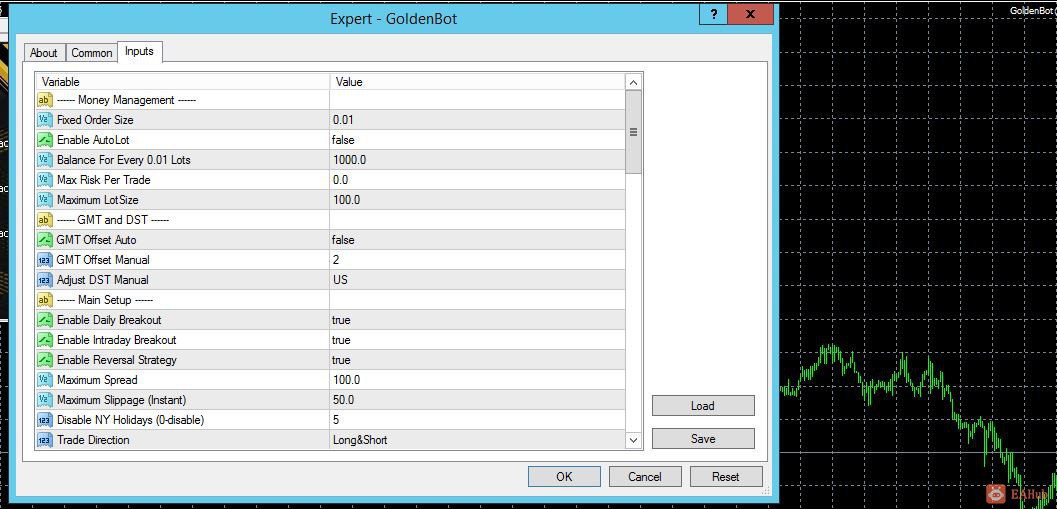Image resolution: width=1057 pixels, height=509 pixels.
Task: Select the Fixed Order Size variable name
Action: pyautogui.click(x=95, y=120)
